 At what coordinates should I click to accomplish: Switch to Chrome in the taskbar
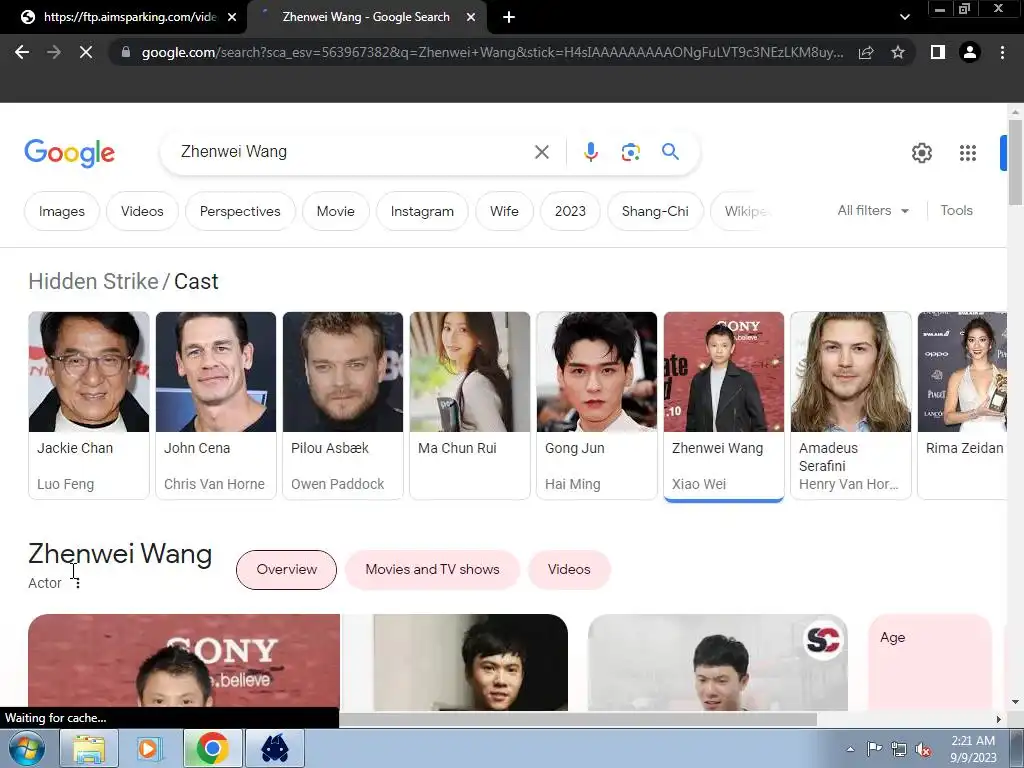coord(212,748)
